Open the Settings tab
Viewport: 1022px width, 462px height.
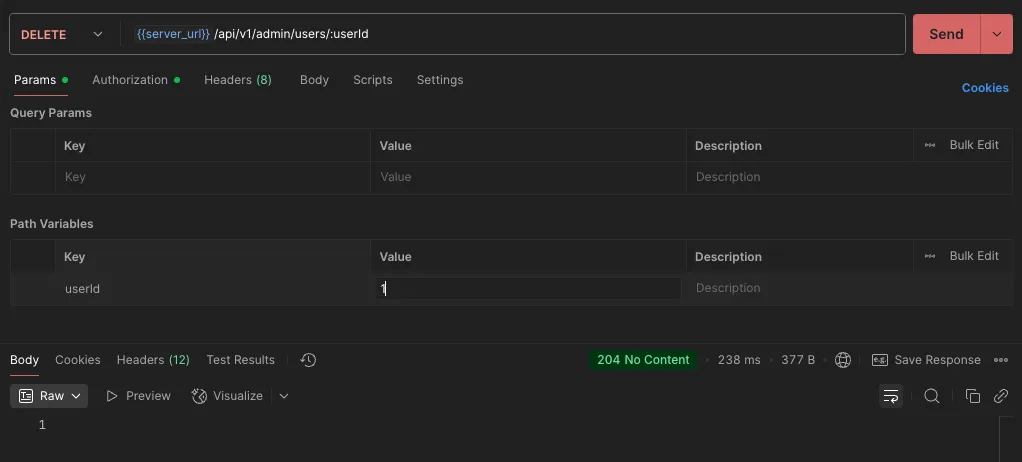(x=440, y=79)
